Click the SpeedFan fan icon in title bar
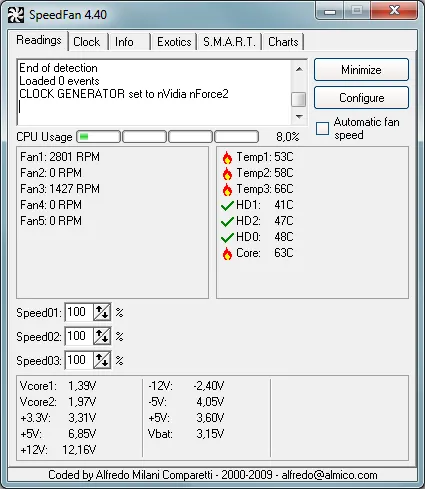Screen dimensions: 425x489 coord(16,15)
